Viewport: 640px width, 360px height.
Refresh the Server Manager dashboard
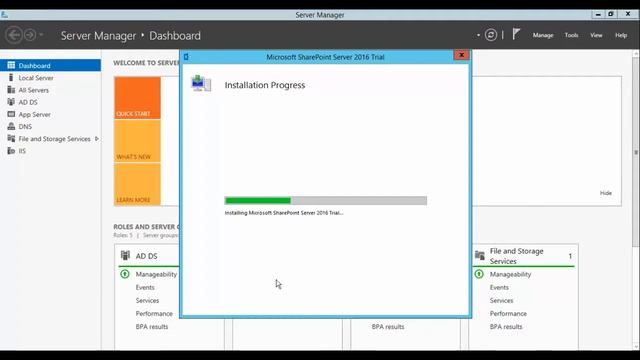(x=491, y=35)
